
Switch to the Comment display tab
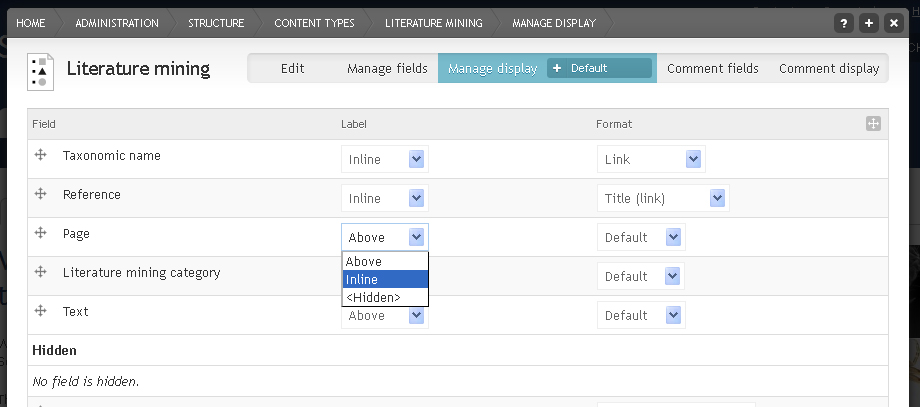(x=828, y=69)
